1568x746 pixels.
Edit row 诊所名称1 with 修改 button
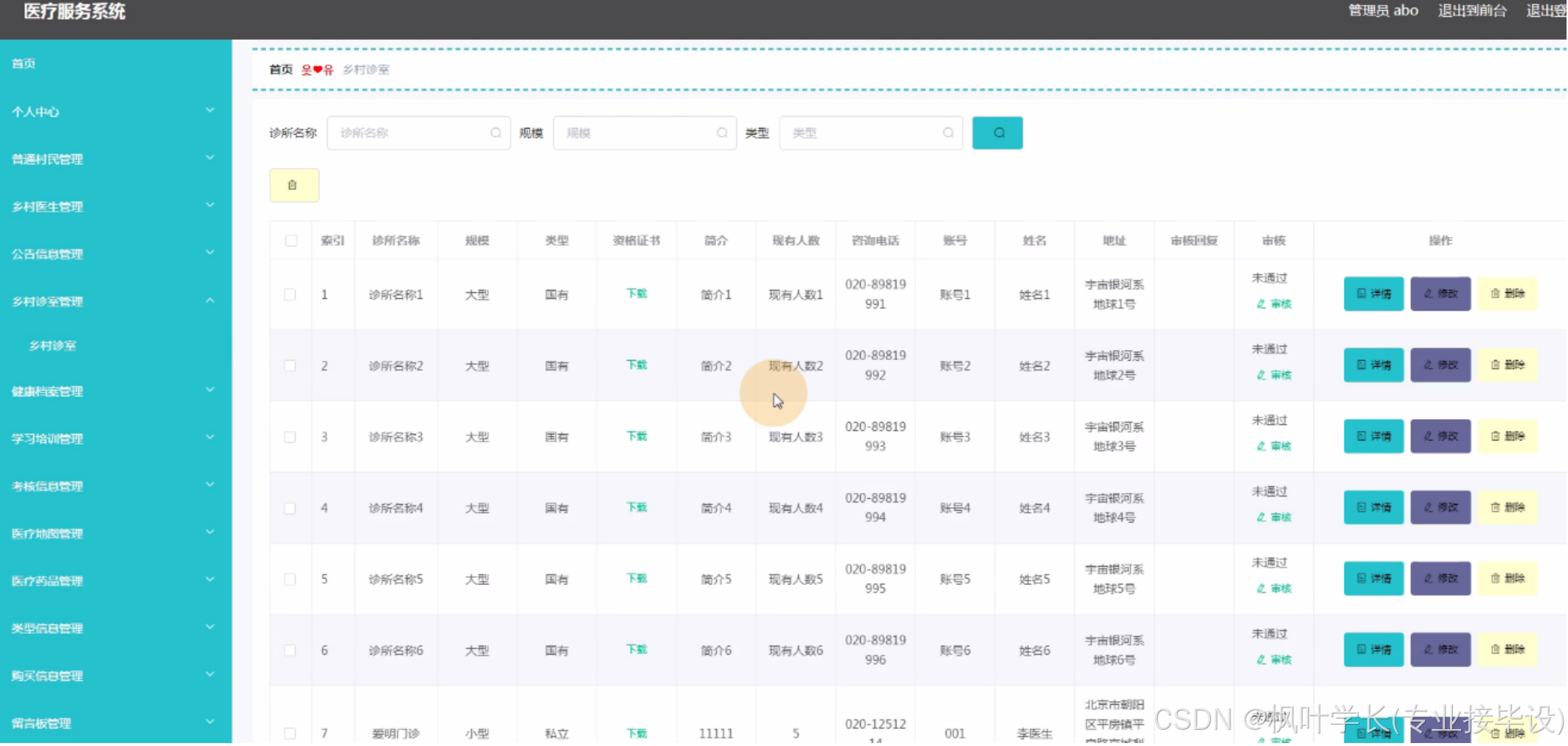[x=1440, y=294]
